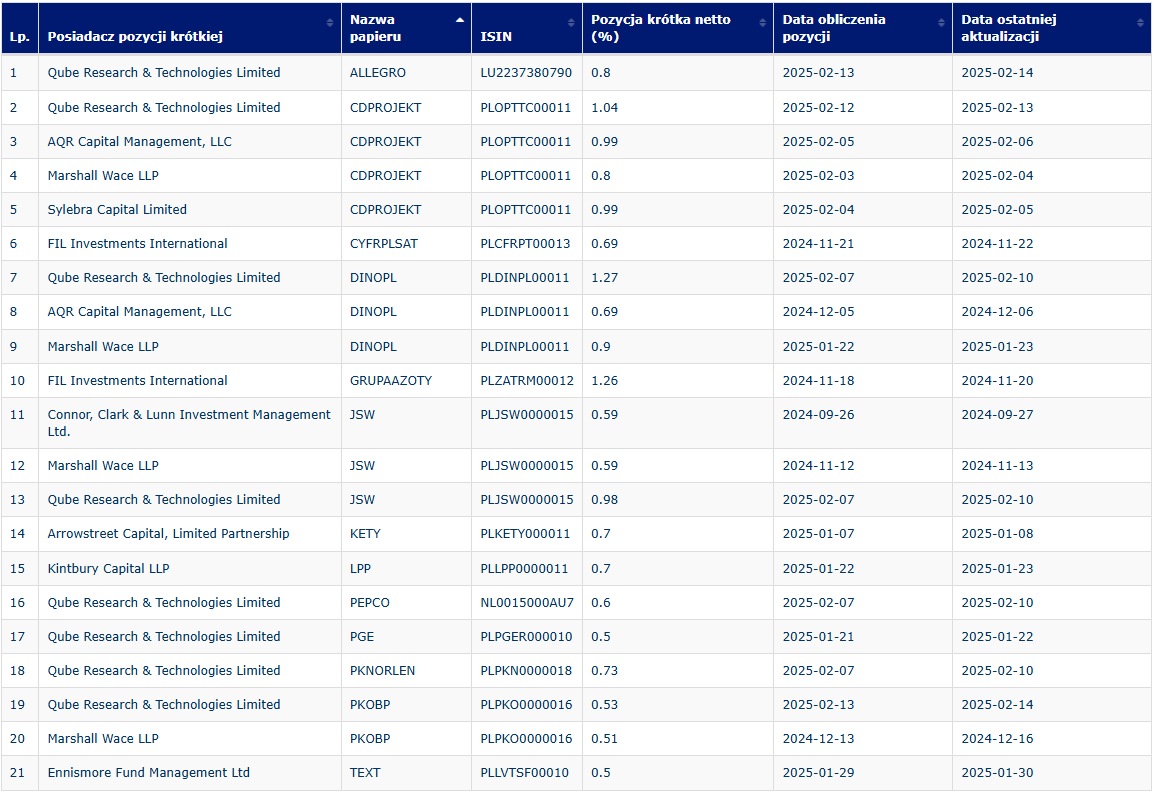Viewport: 1156px width, 793px height.
Task: Select the PEPCO ISIN NL0015000AU7 cell
Action: pos(526,603)
